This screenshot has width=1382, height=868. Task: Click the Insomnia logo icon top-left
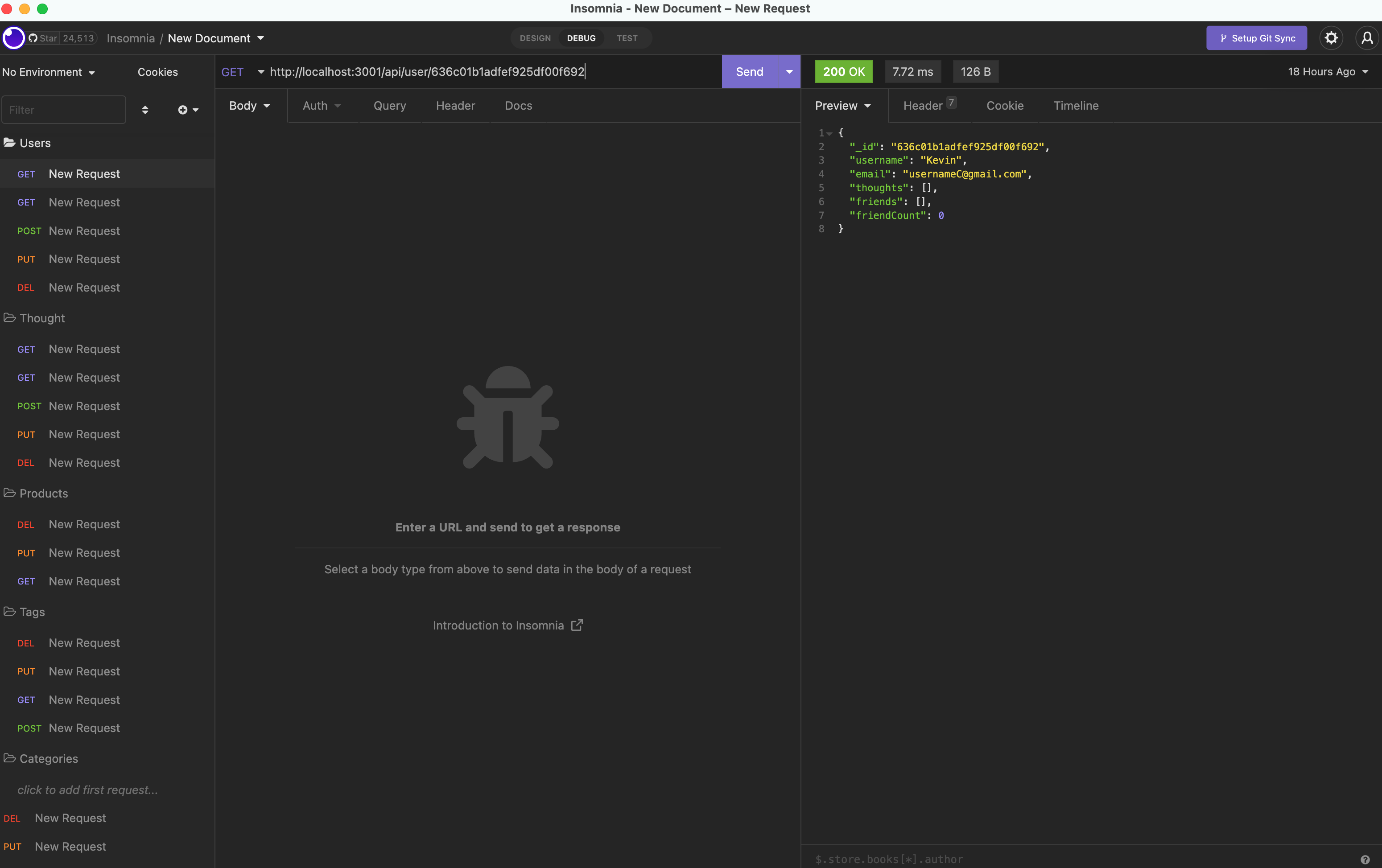point(13,38)
